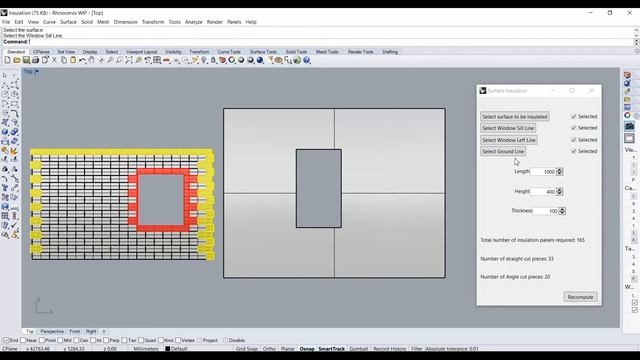
Task: Click the New file icon in Standard toolbar
Action: click(x=7, y=60)
